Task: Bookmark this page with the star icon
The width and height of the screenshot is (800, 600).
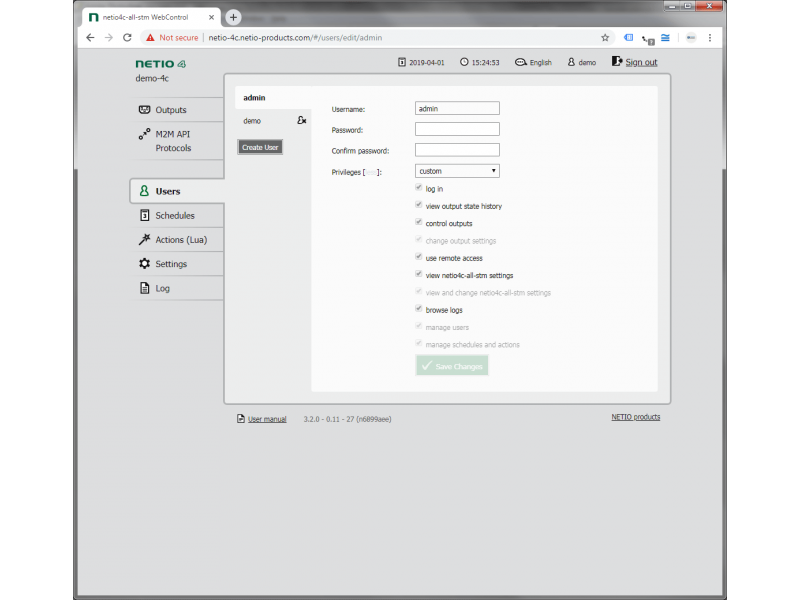Action: pyautogui.click(x=605, y=38)
